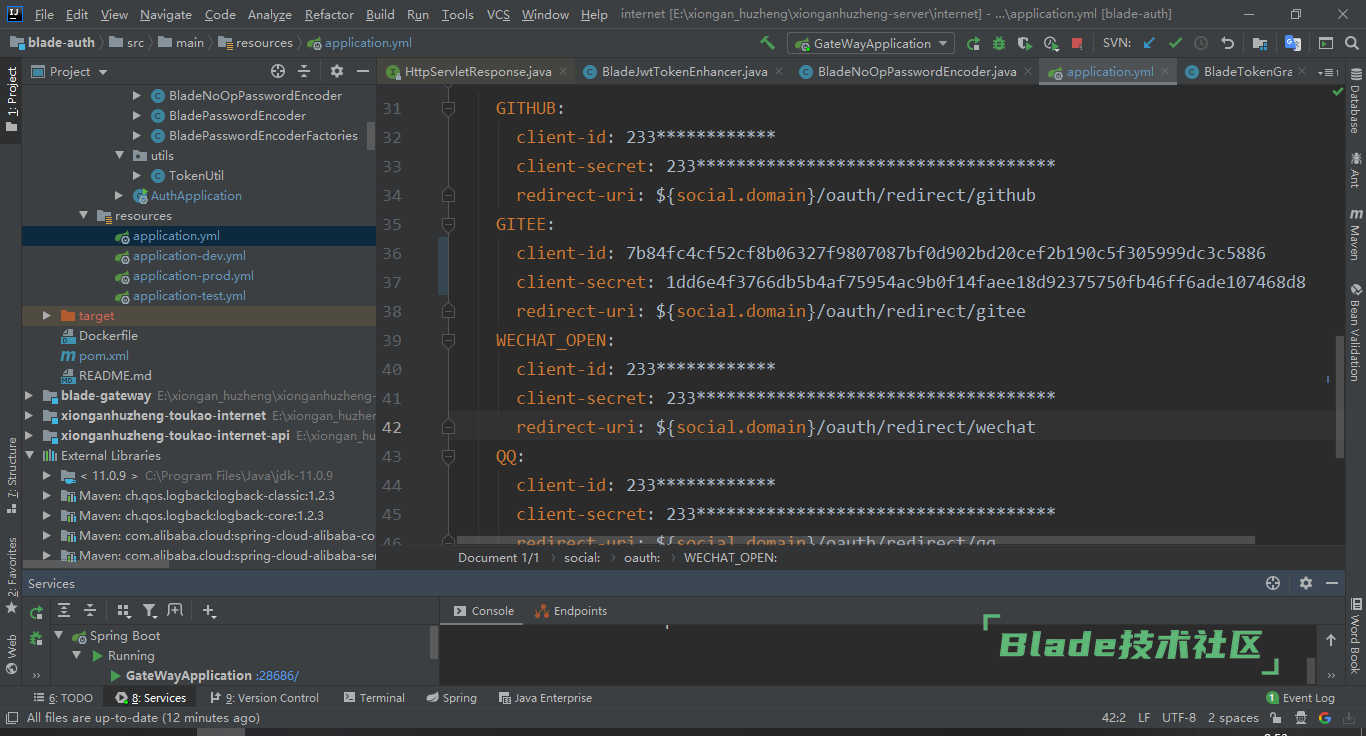Open the File menu
This screenshot has width=1366, height=736.
pos(44,14)
